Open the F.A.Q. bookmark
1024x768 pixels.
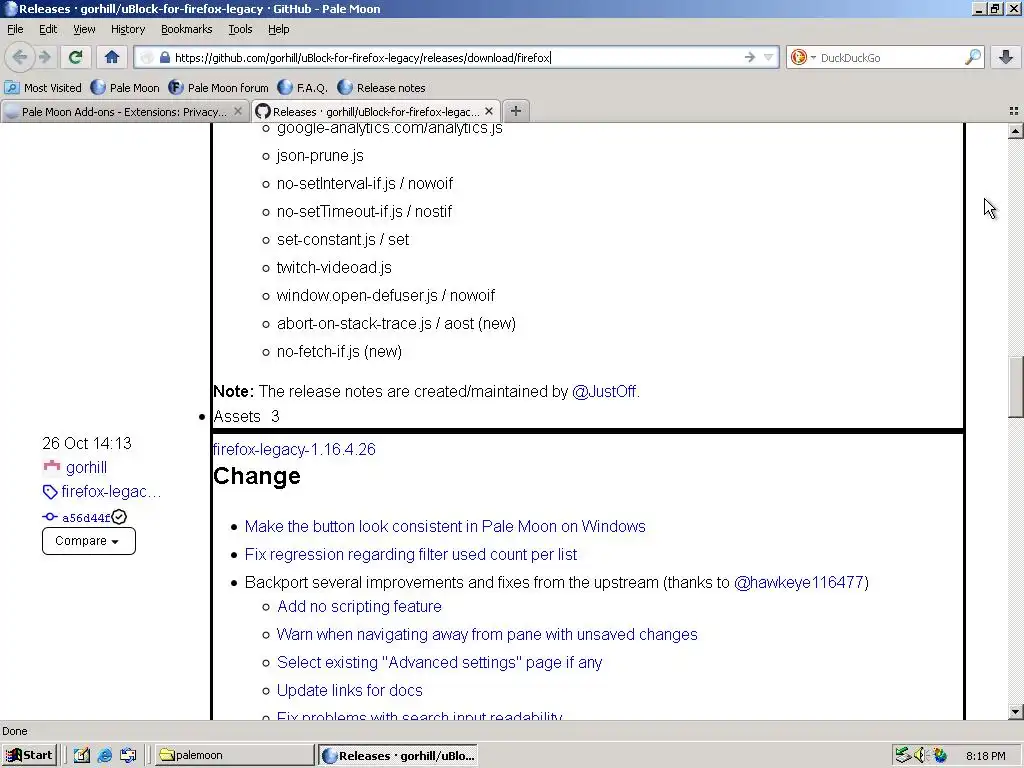[x=302, y=88]
